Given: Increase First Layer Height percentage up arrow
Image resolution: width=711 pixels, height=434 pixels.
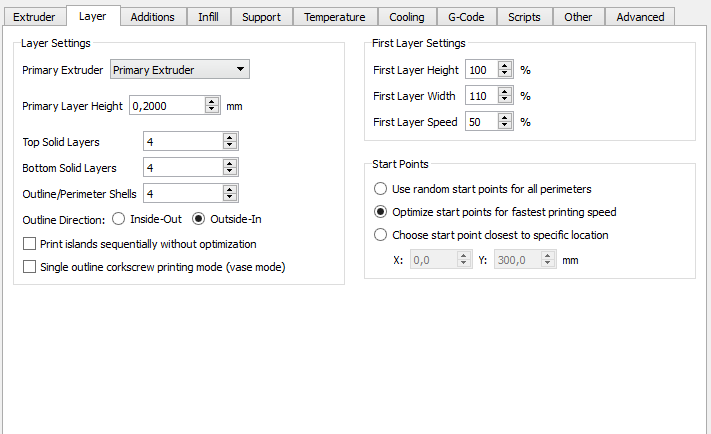Looking at the screenshot, I should click(504, 66).
